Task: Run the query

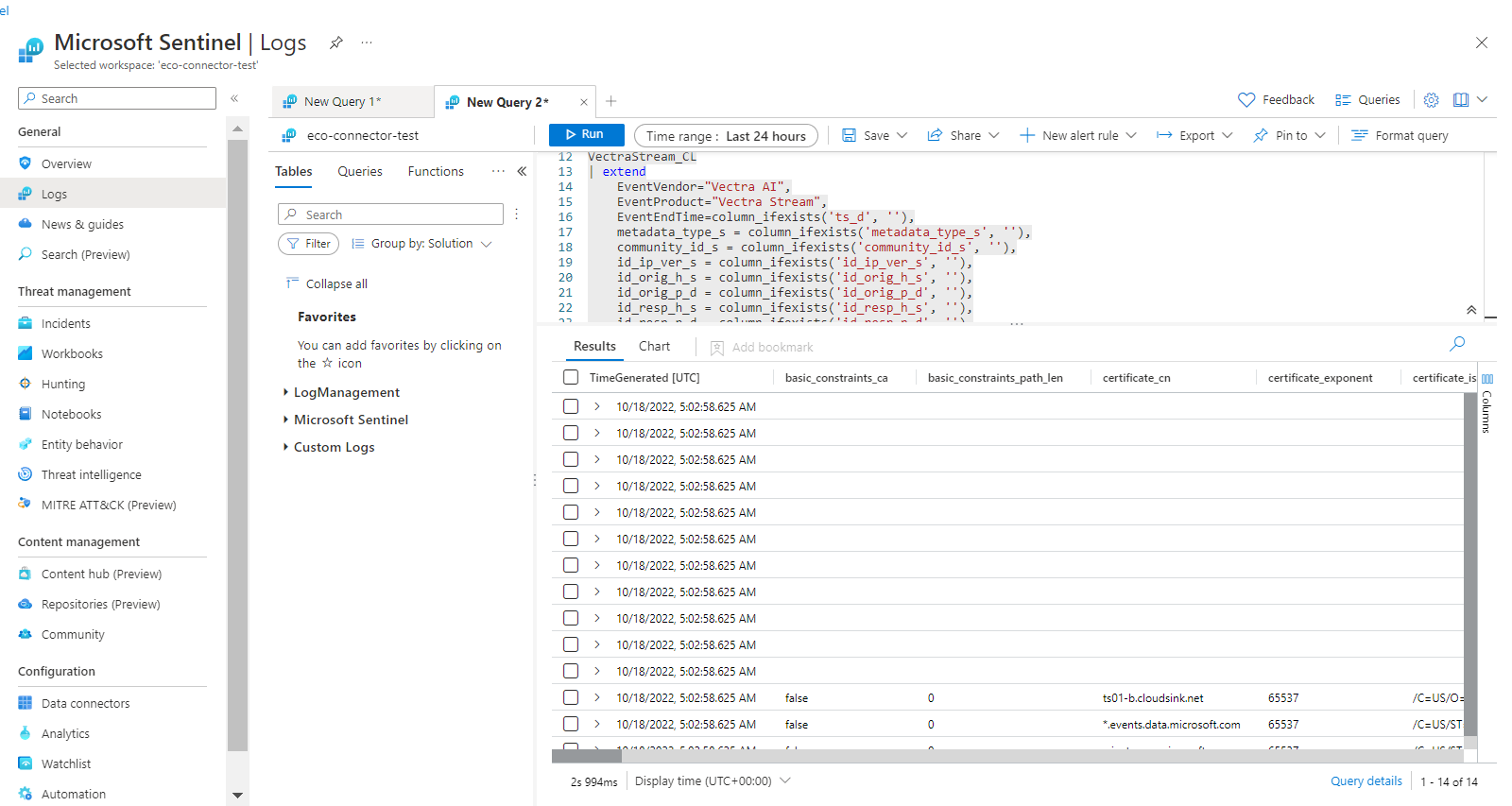Action: coord(586,135)
